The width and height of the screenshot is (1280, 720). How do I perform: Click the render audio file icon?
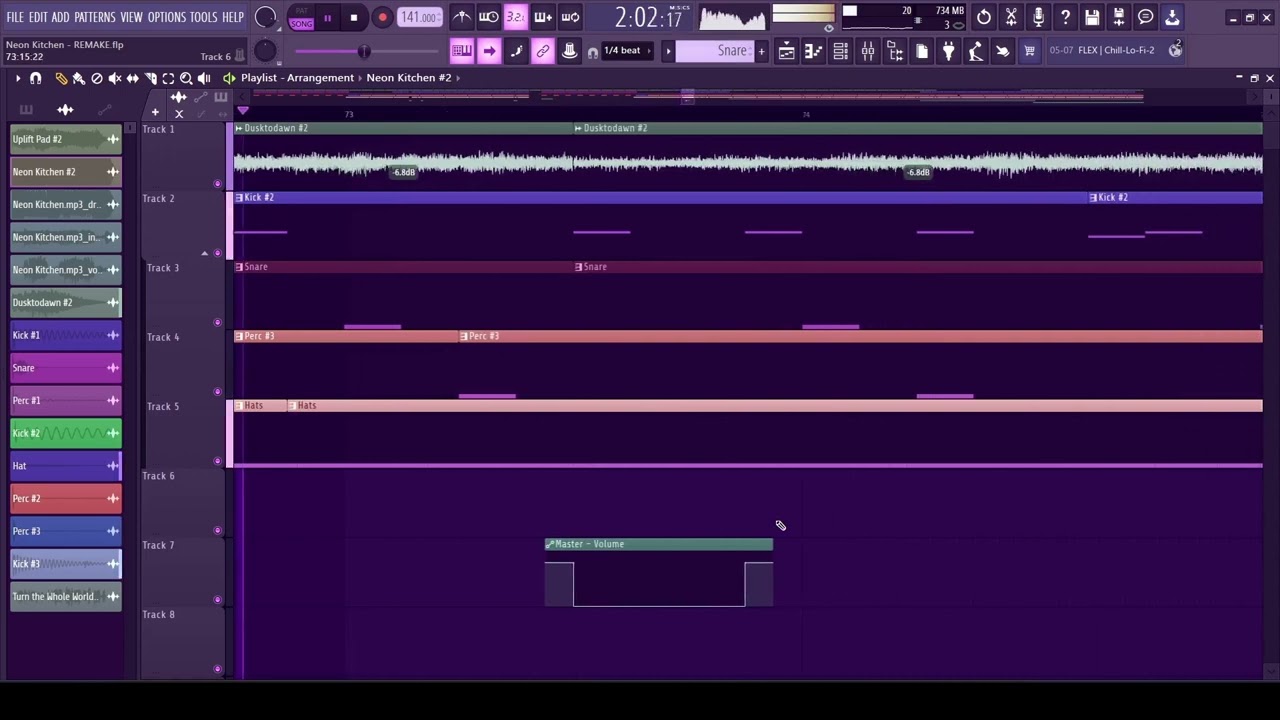(x=1119, y=17)
